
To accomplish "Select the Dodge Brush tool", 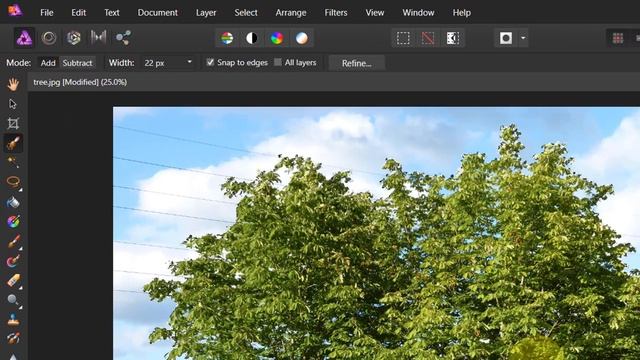I will tap(13, 300).
